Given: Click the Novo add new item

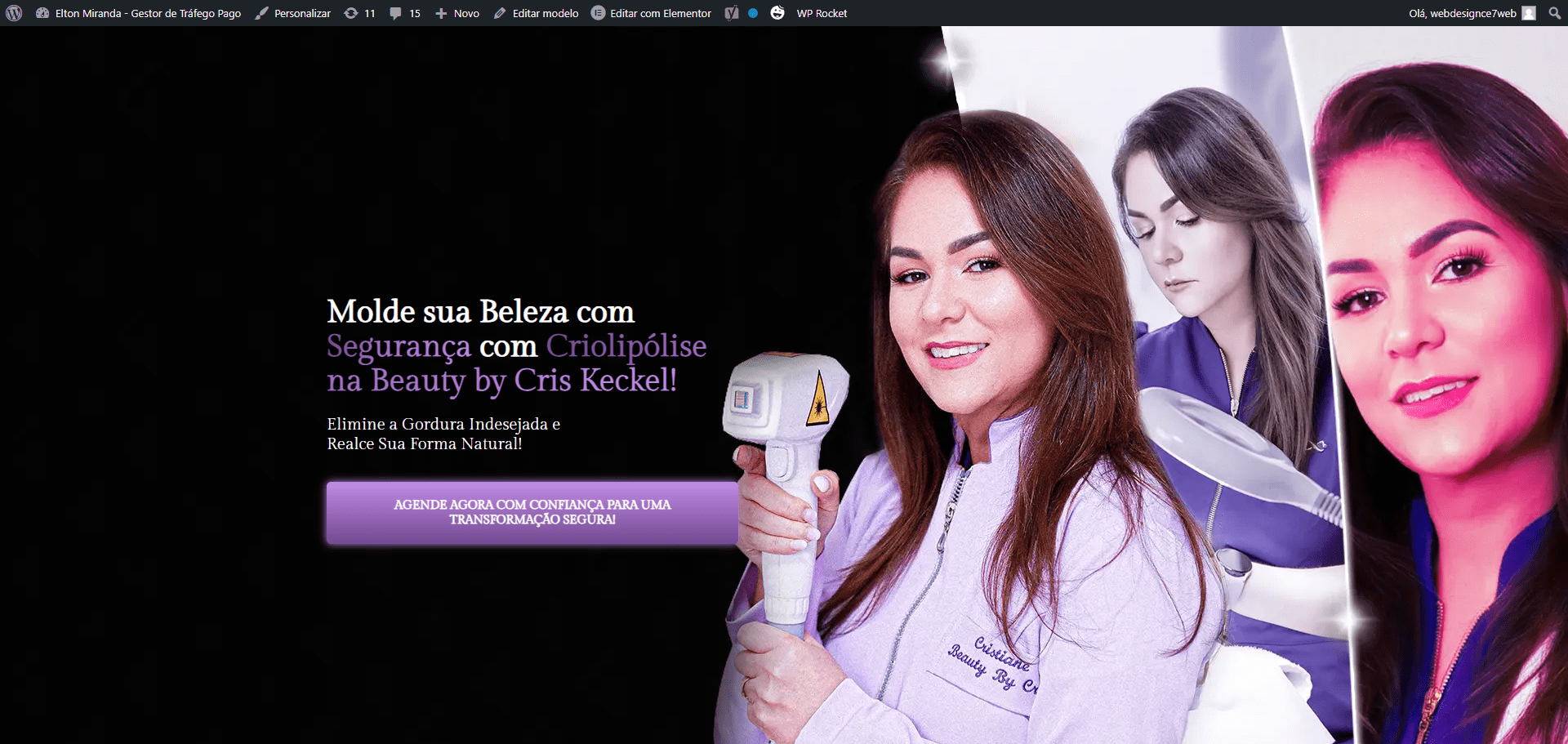Looking at the screenshot, I should point(457,13).
